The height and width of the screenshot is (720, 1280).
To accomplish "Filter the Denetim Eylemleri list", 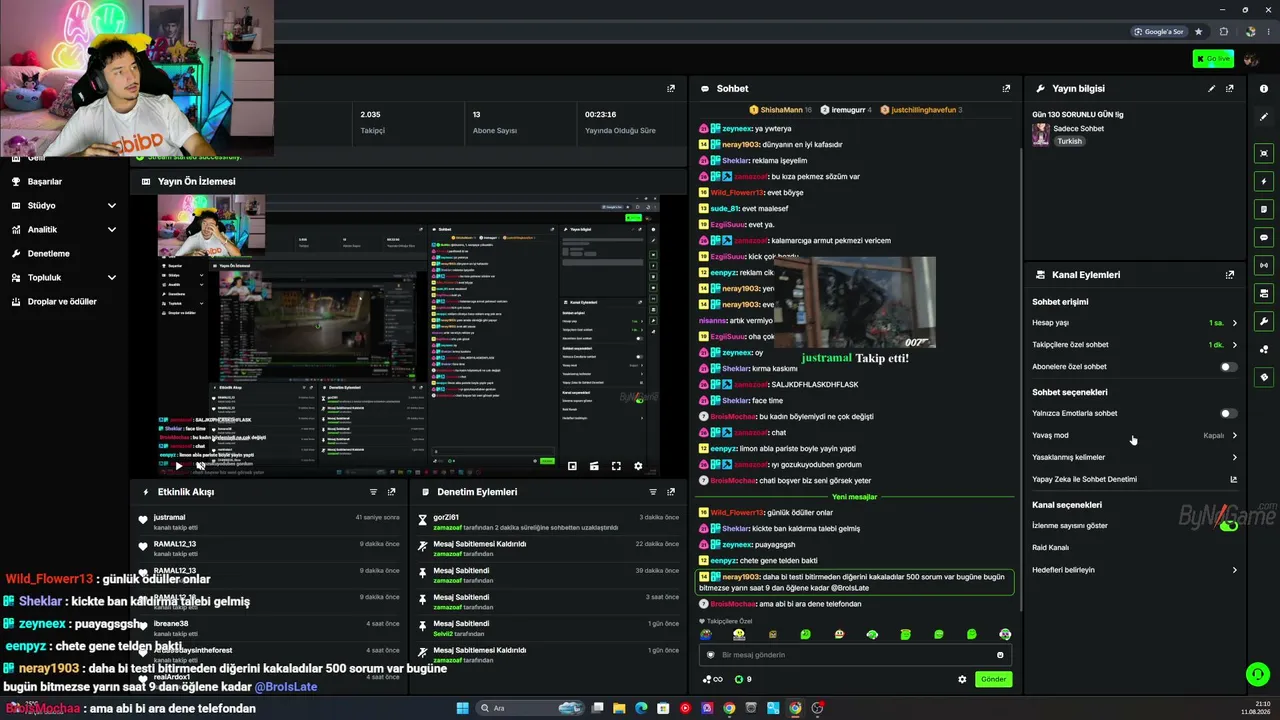I will pyautogui.click(x=653, y=492).
